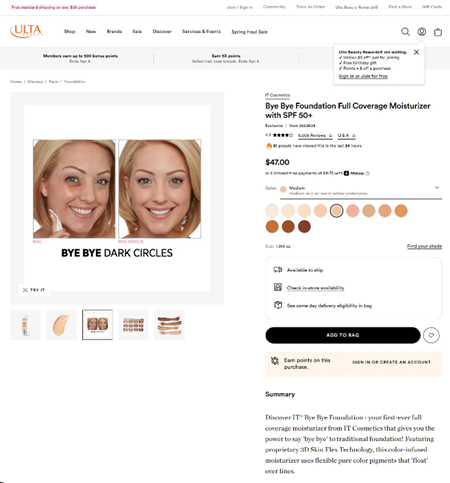Show the foundation swatch smear thumbnail
Image resolution: width=450 pixels, height=483 pixels.
(61, 325)
